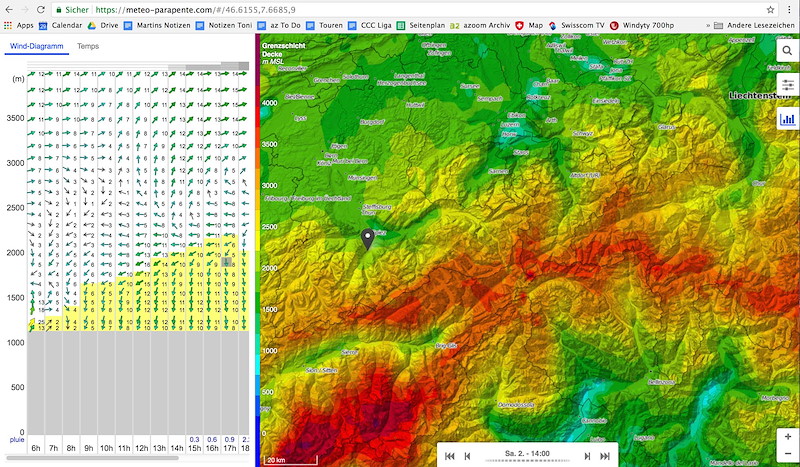This screenshot has height=467, width=800.
Task: Open Touren bookmark
Action: (324, 25)
